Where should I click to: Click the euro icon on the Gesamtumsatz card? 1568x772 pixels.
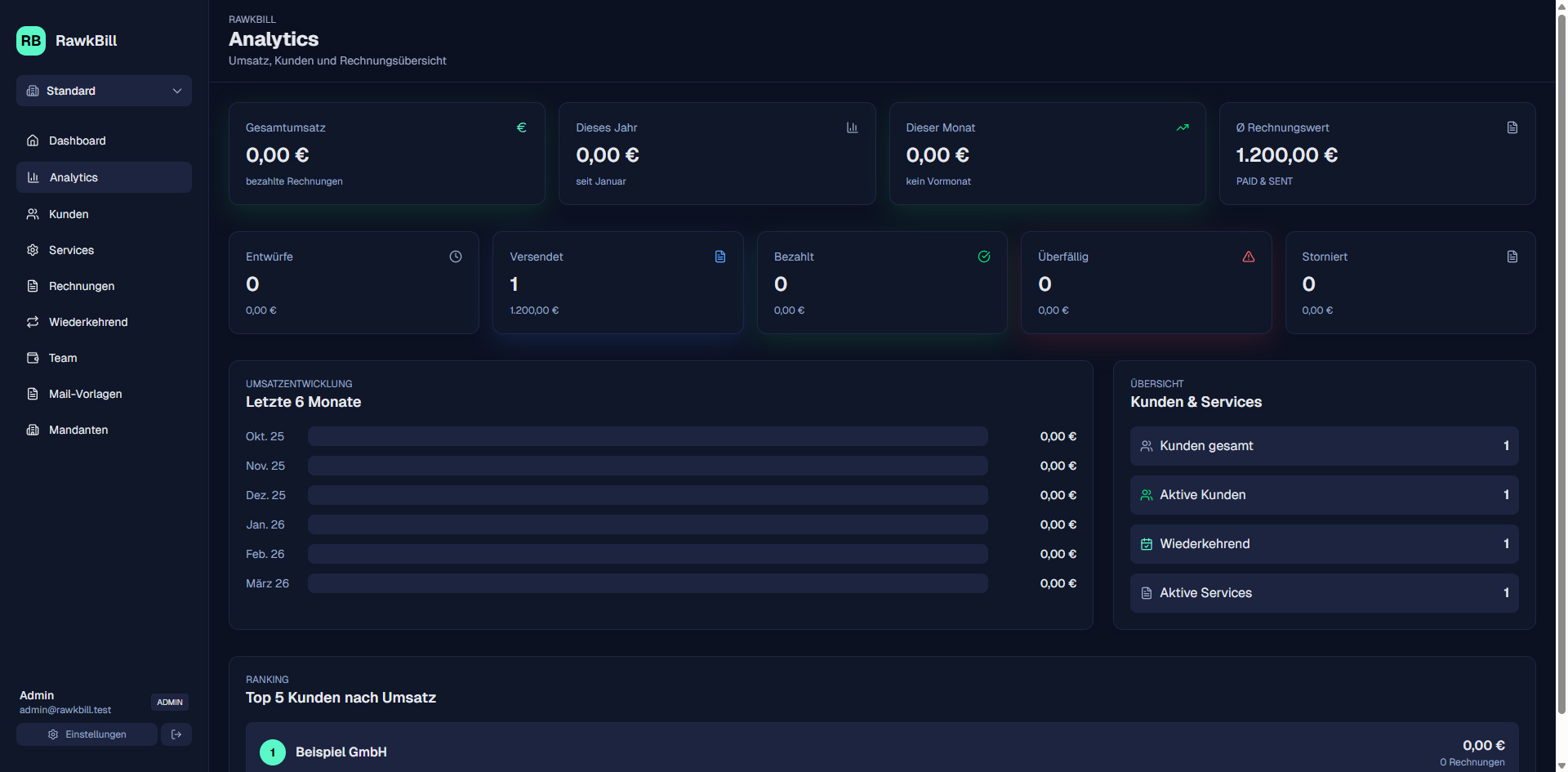pos(521,127)
